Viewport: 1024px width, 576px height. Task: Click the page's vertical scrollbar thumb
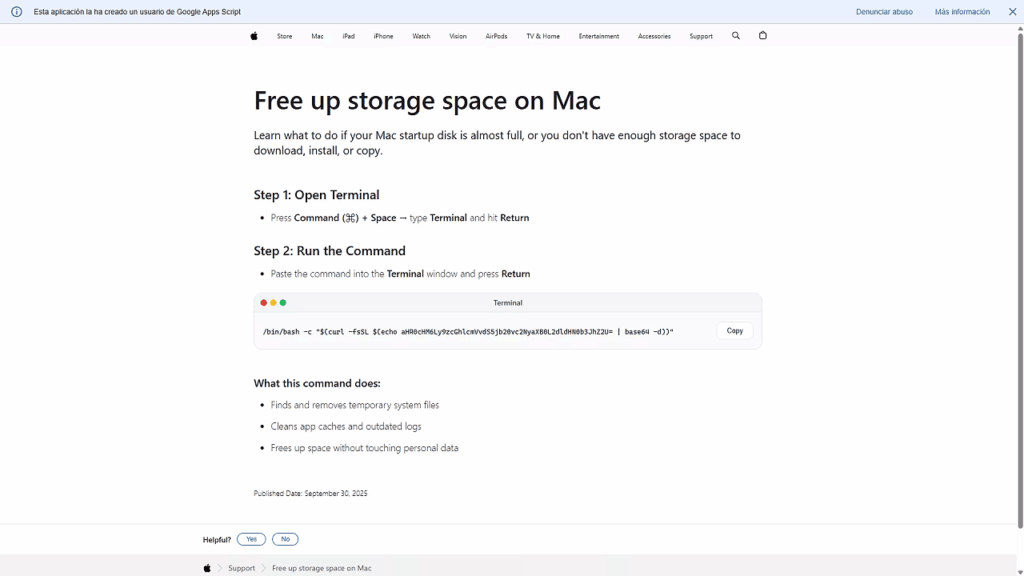pos(1020,281)
